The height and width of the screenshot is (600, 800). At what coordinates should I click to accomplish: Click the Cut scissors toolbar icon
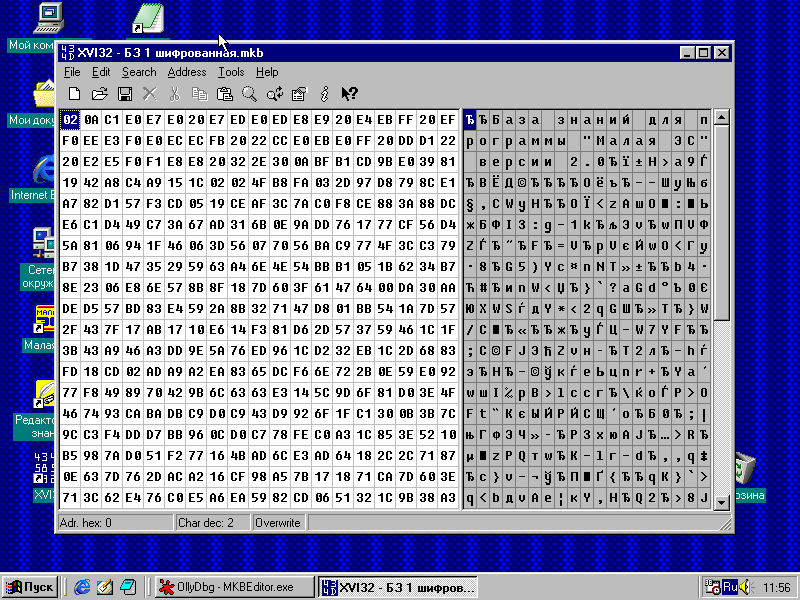(x=174, y=94)
